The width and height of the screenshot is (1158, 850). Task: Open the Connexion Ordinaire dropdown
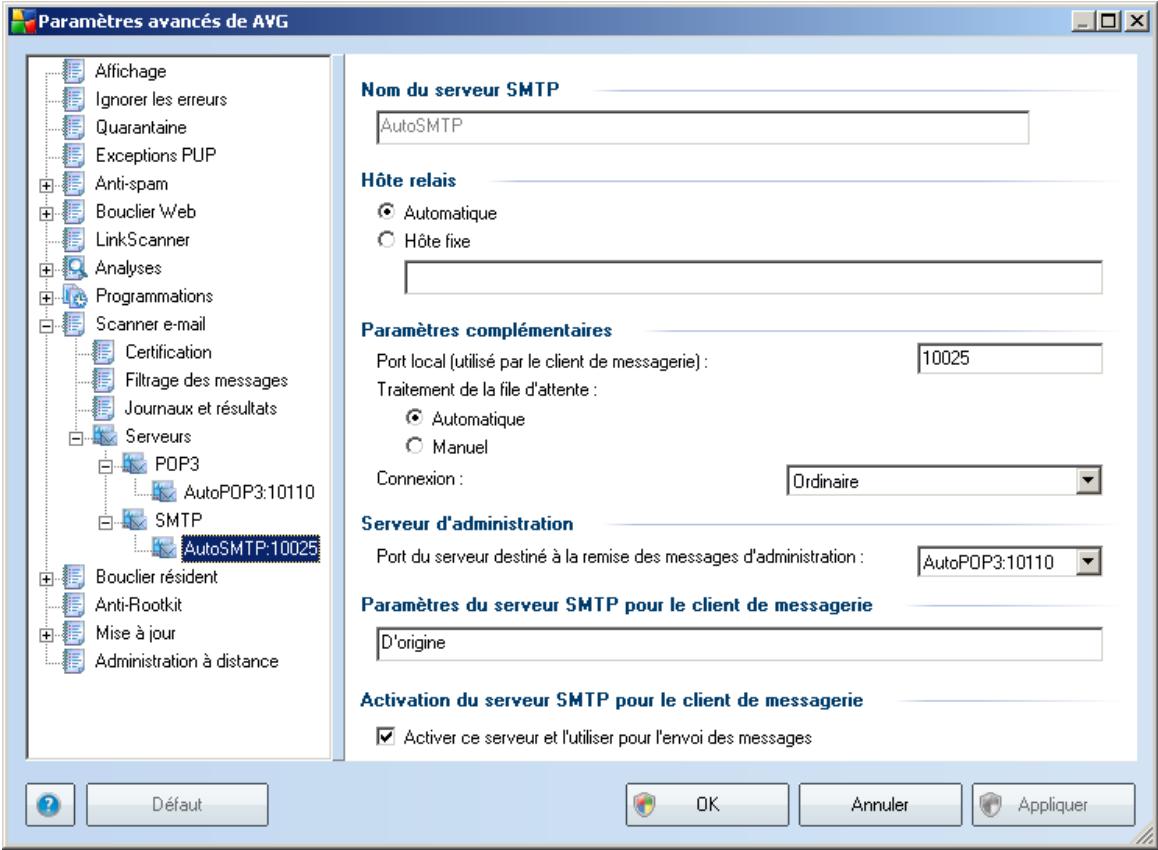pos(1087,481)
